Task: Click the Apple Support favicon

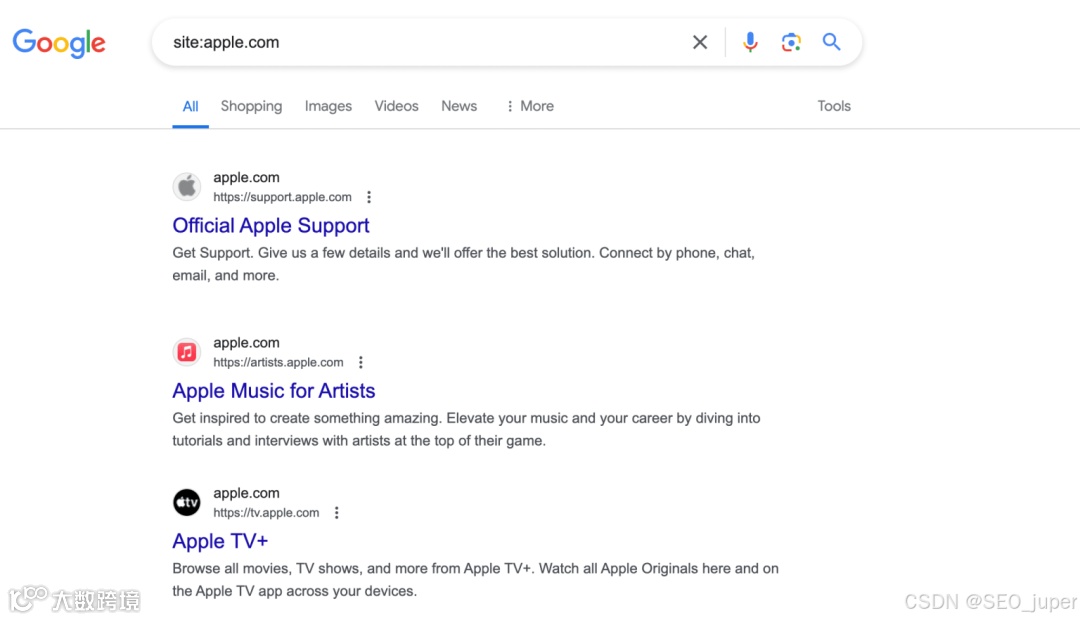Action: click(x=187, y=187)
